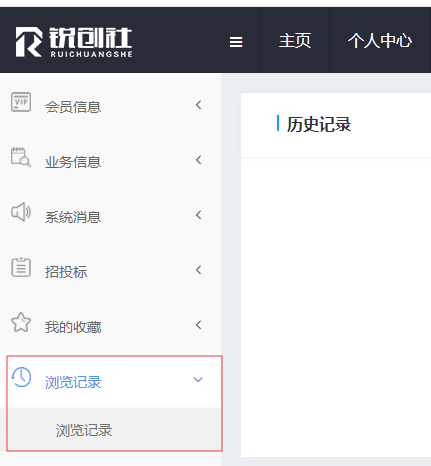Expand the 会员信息 chevron arrow
The height and width of the screenshot is (466, 431).
click(199, 105)
